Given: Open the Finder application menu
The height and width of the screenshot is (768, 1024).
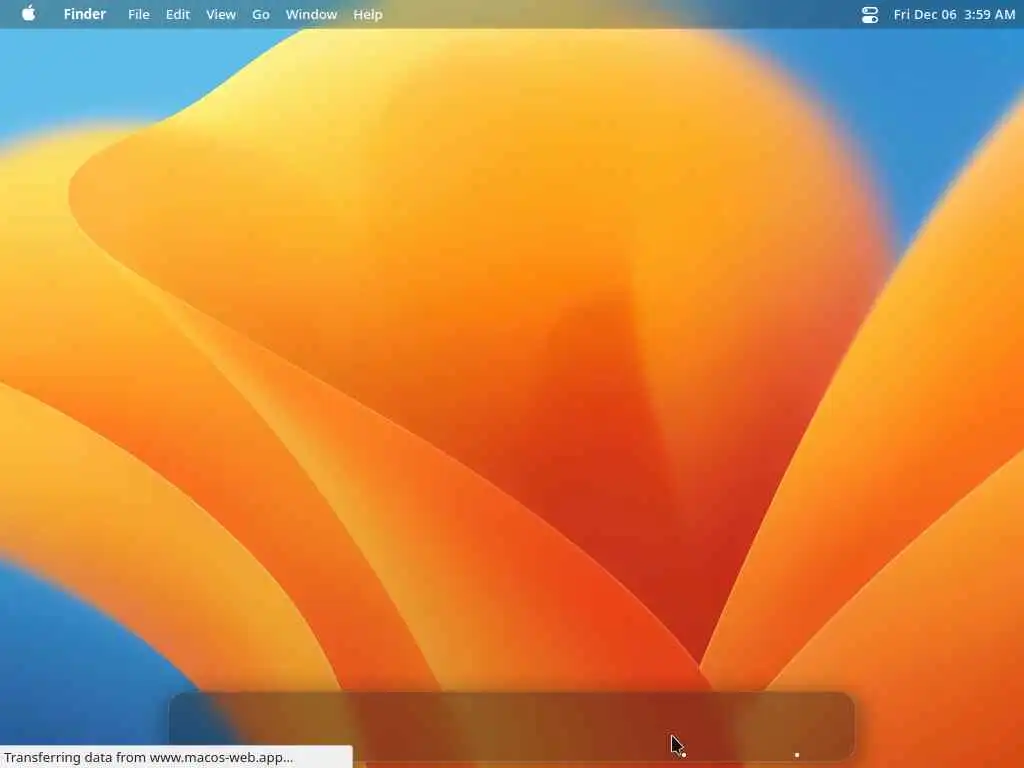Looking at the screenshot, I should [85, 14].
